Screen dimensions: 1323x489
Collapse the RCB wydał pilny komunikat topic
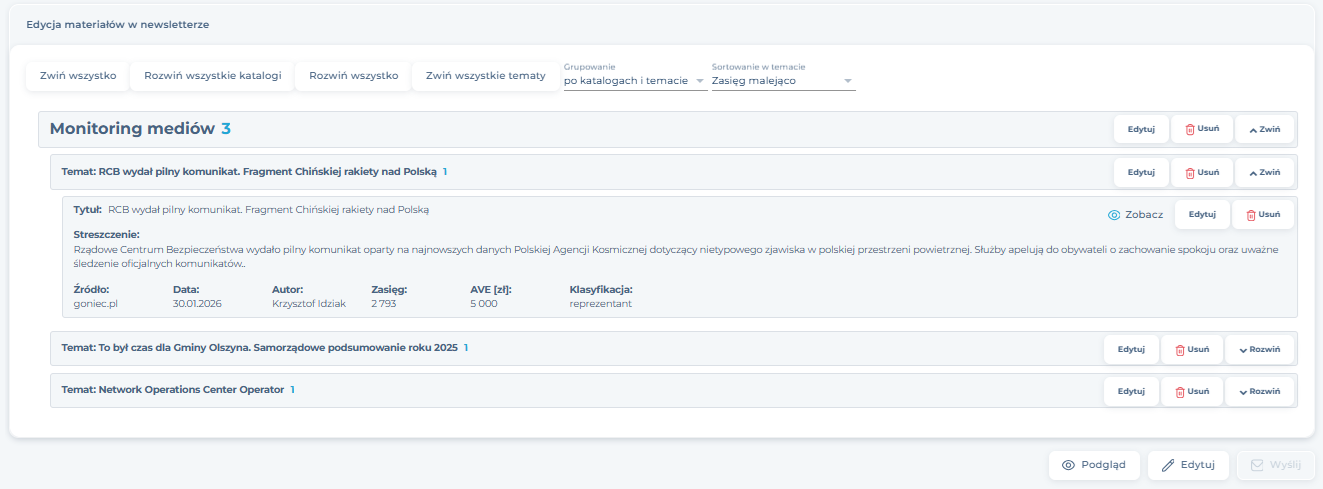pos(1264,172)
